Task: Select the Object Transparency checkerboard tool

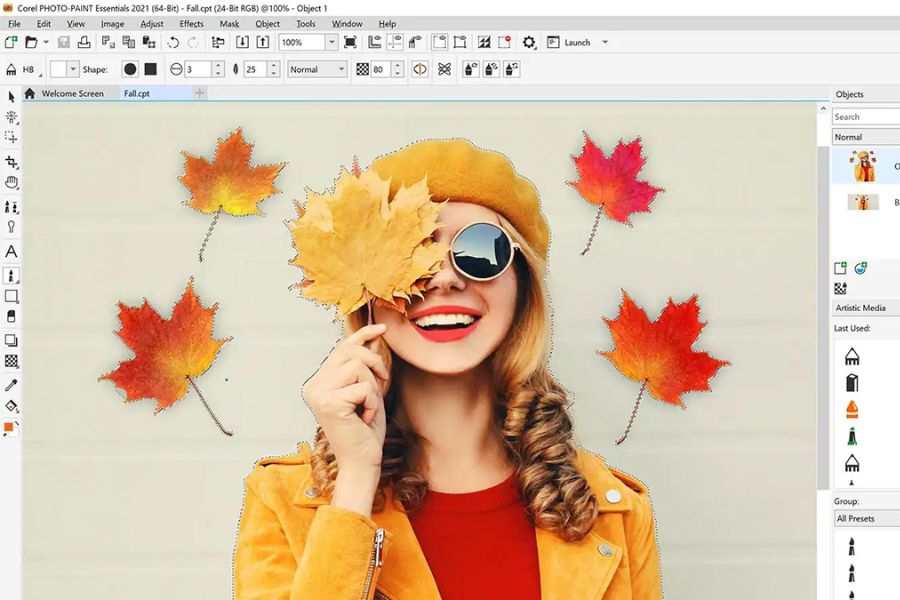Action: [11, 361]
